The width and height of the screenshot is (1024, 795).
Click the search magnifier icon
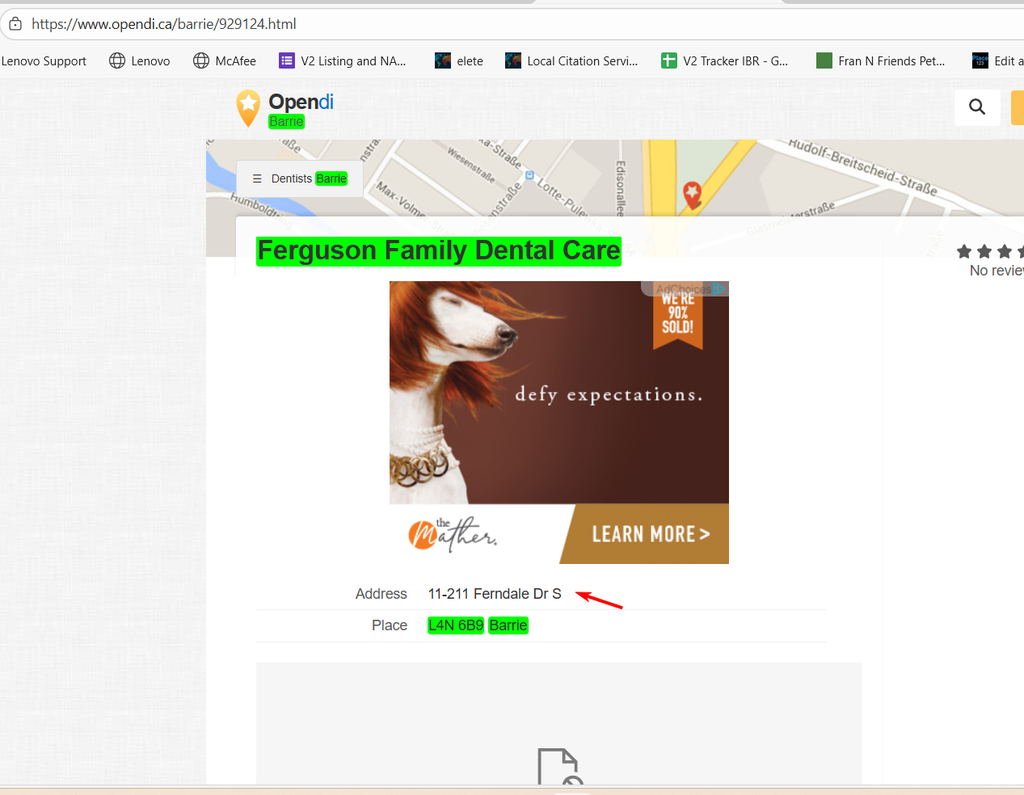pos(977,106)
